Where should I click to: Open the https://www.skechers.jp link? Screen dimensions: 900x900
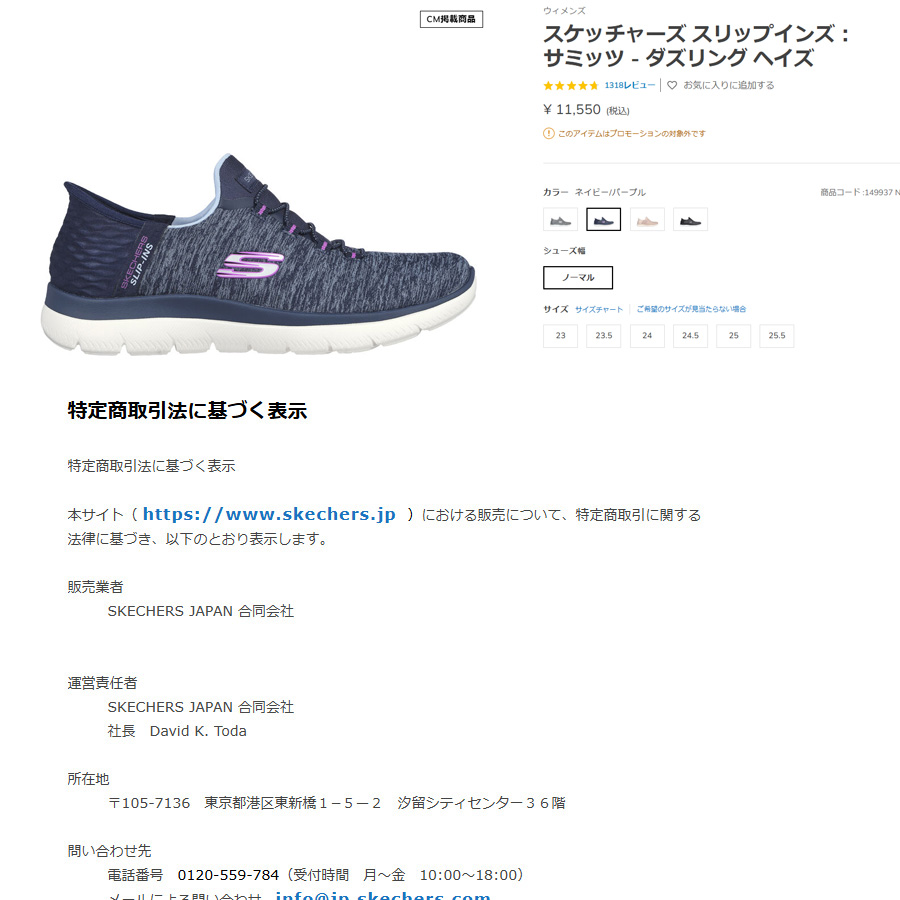269,514
